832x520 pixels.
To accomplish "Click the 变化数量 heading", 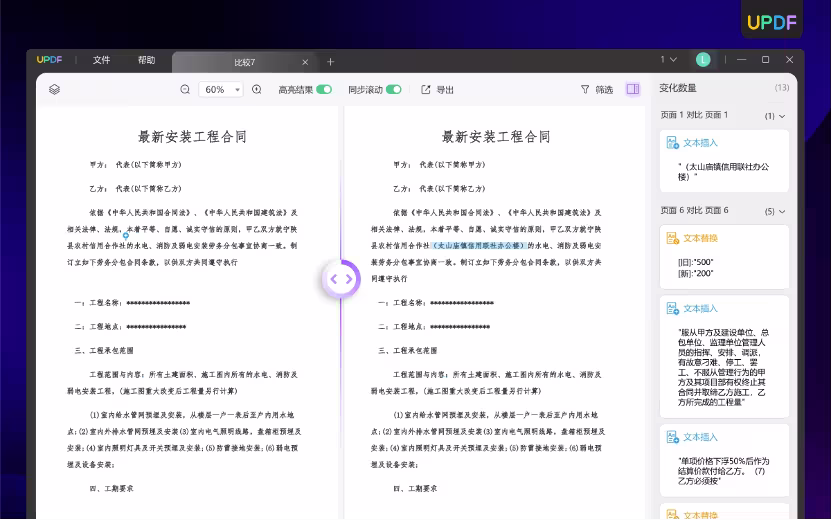I will (x=678, y=88).
